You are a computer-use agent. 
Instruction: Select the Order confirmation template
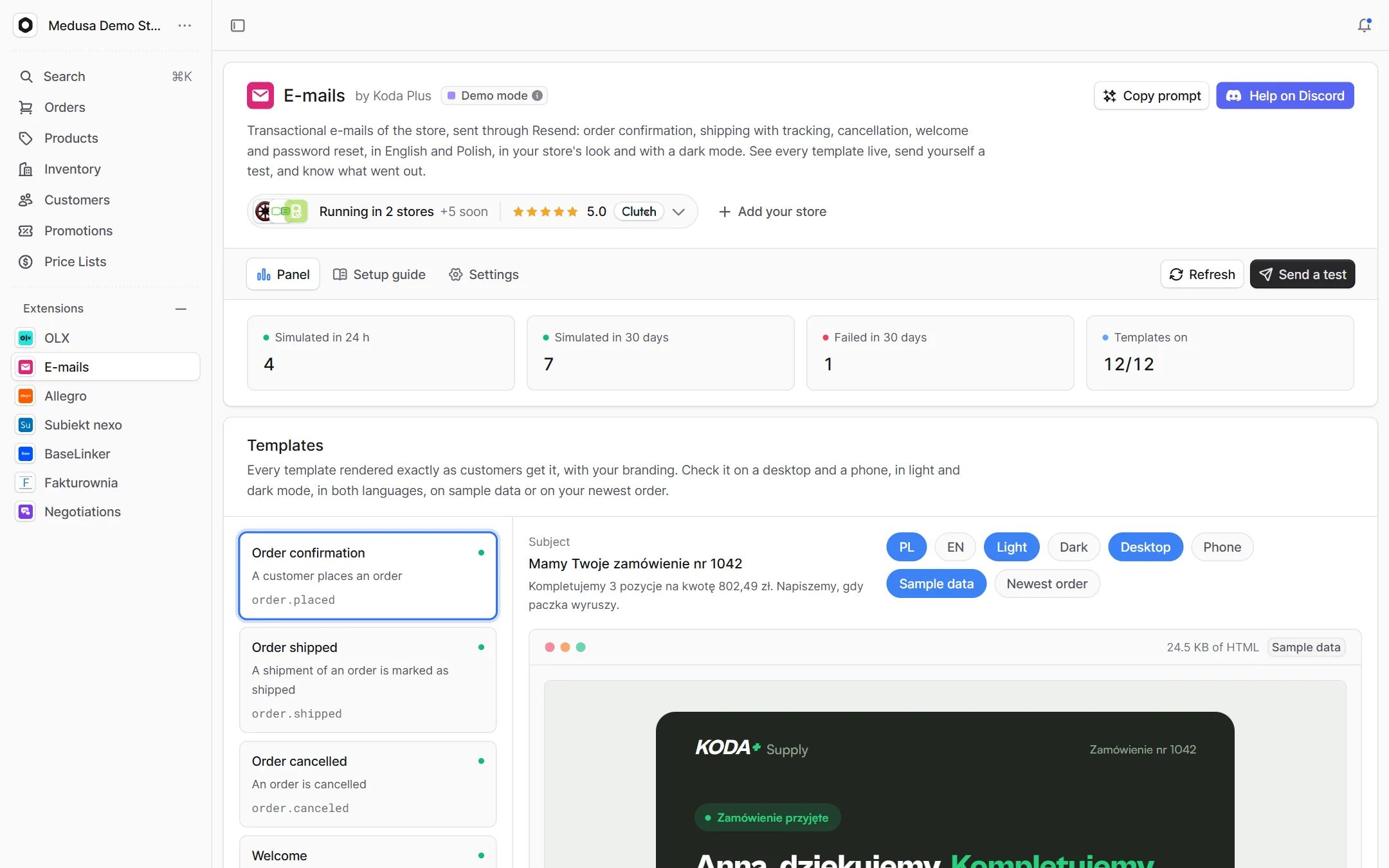368,575
